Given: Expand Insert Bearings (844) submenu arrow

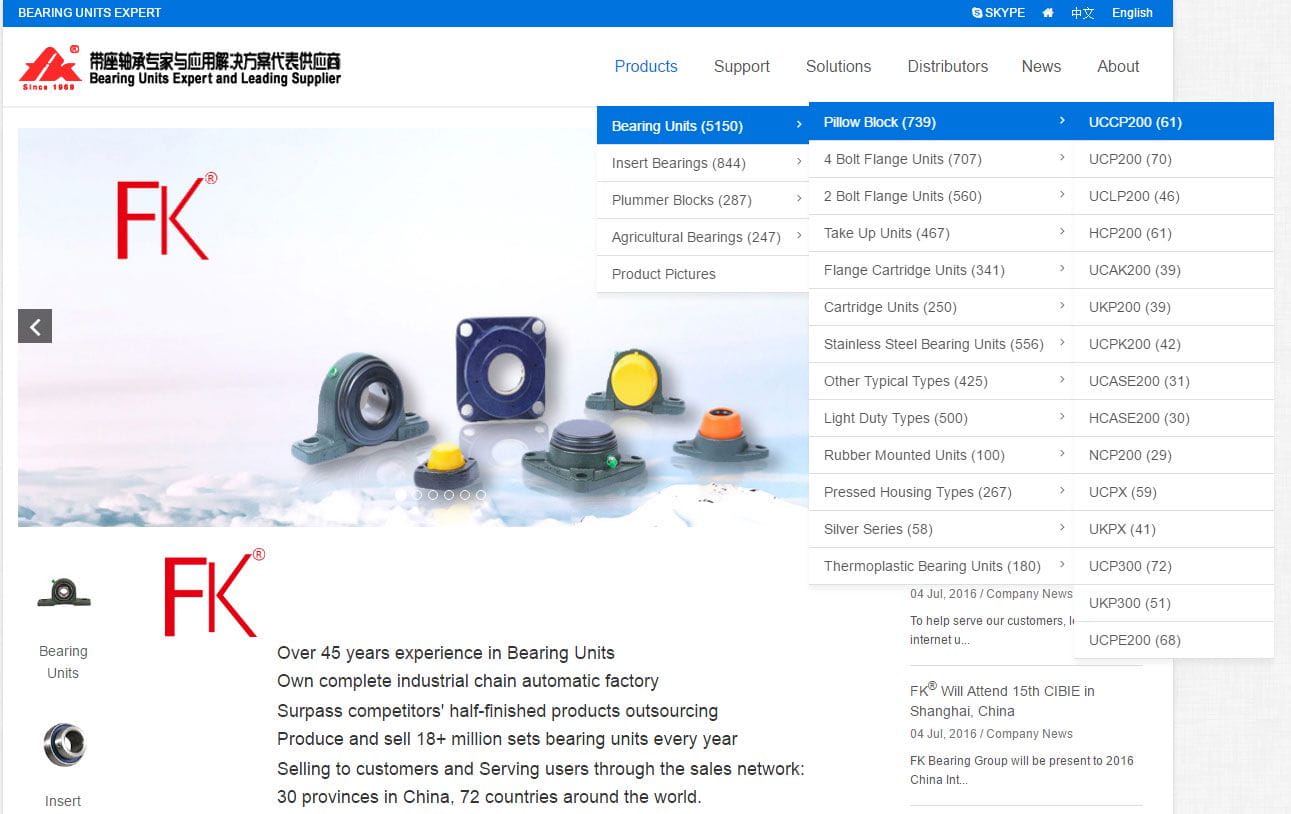Looking at the screenshot, I should (x=798, y=162).
